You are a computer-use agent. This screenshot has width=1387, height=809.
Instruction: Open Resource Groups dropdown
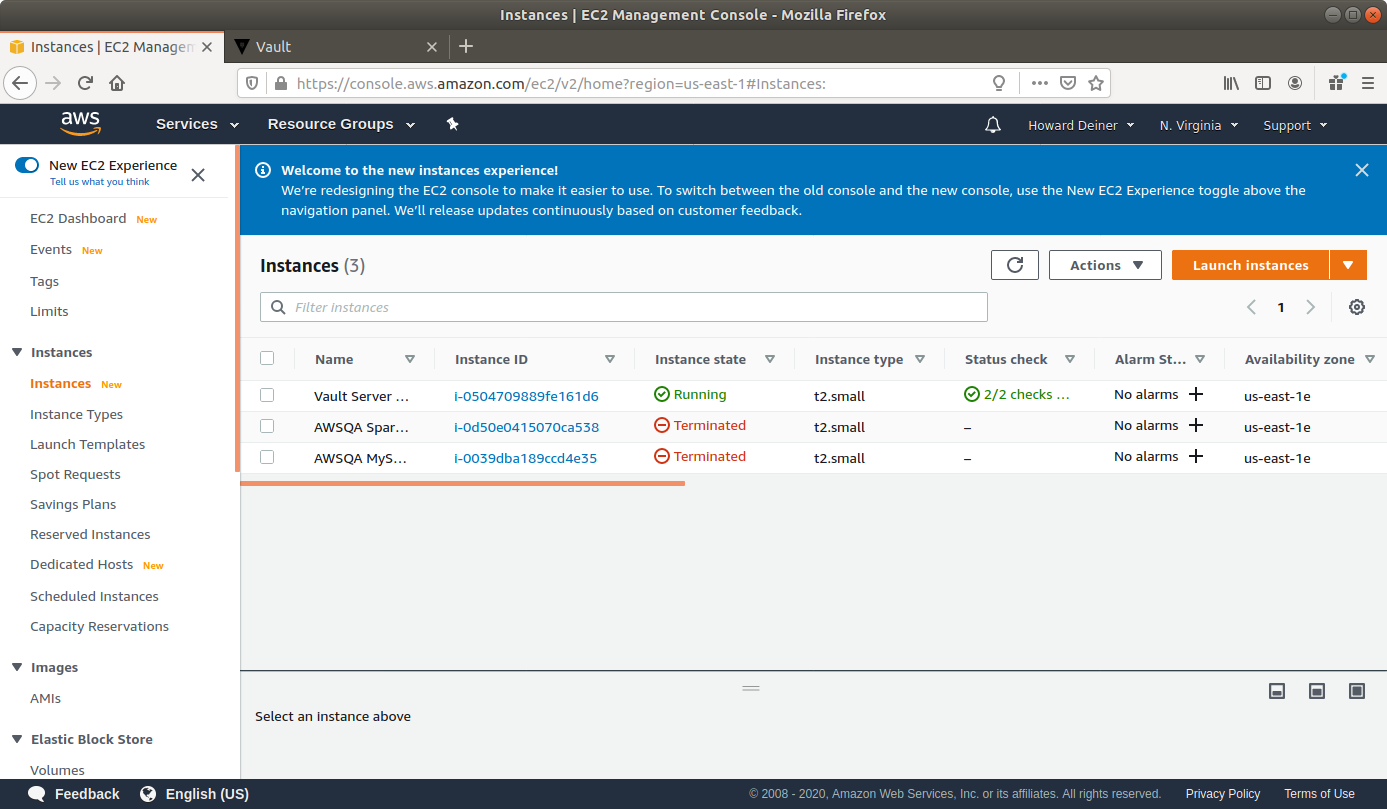point(343,124)
